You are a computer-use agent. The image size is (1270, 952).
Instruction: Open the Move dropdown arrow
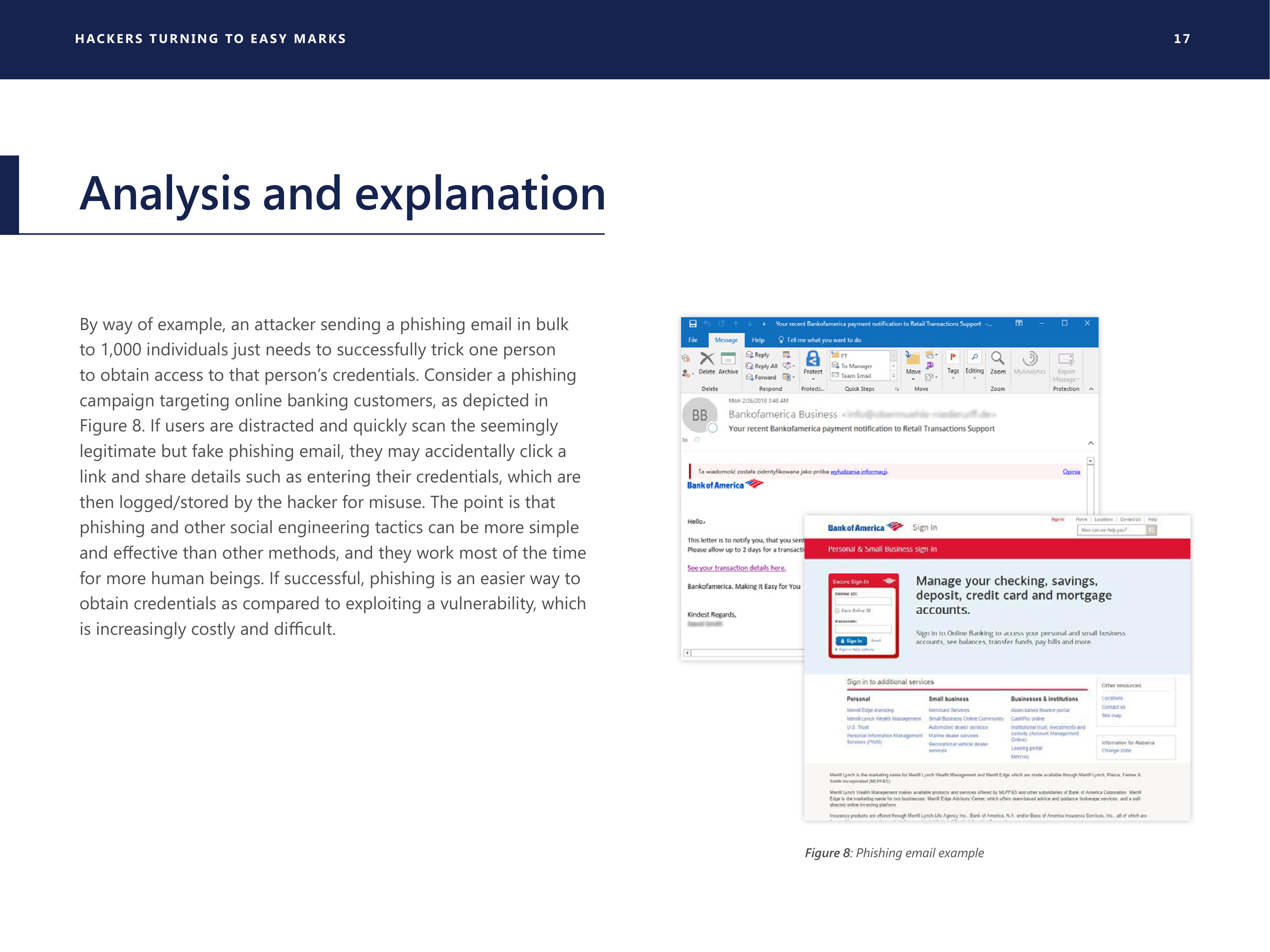pos(913,379)
